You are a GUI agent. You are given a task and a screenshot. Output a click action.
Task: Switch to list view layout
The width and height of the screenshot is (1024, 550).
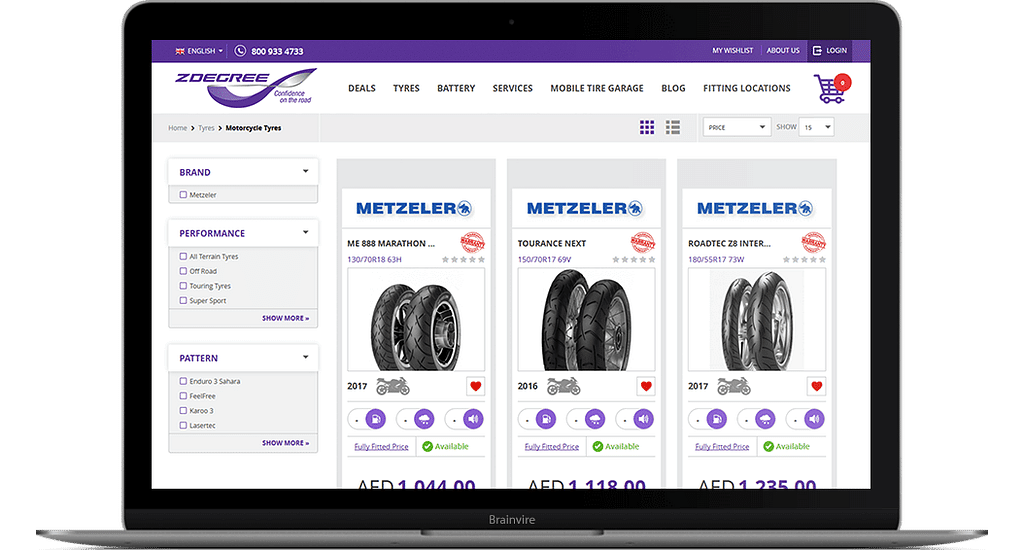click(673, 127)
